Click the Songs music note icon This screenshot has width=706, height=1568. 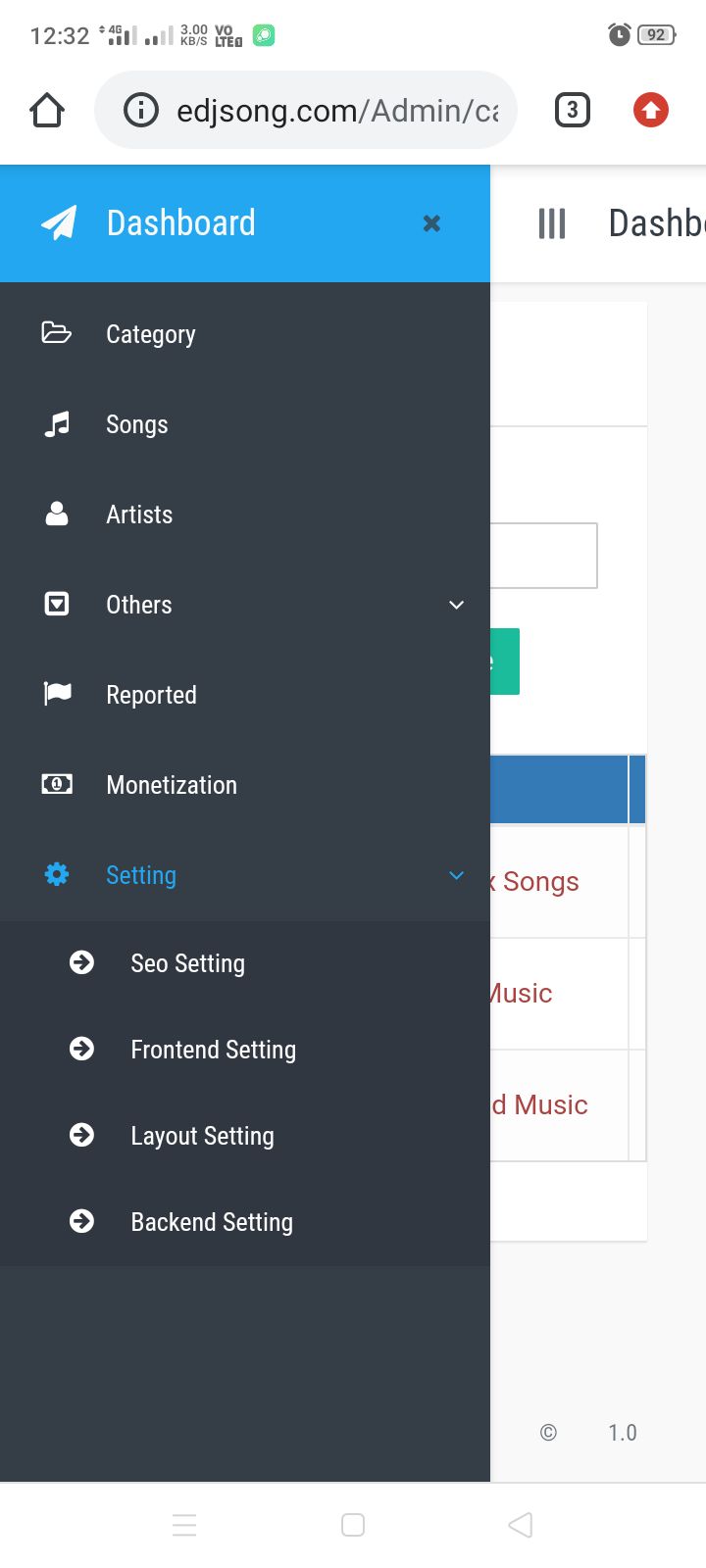click(x=57, y=424)
